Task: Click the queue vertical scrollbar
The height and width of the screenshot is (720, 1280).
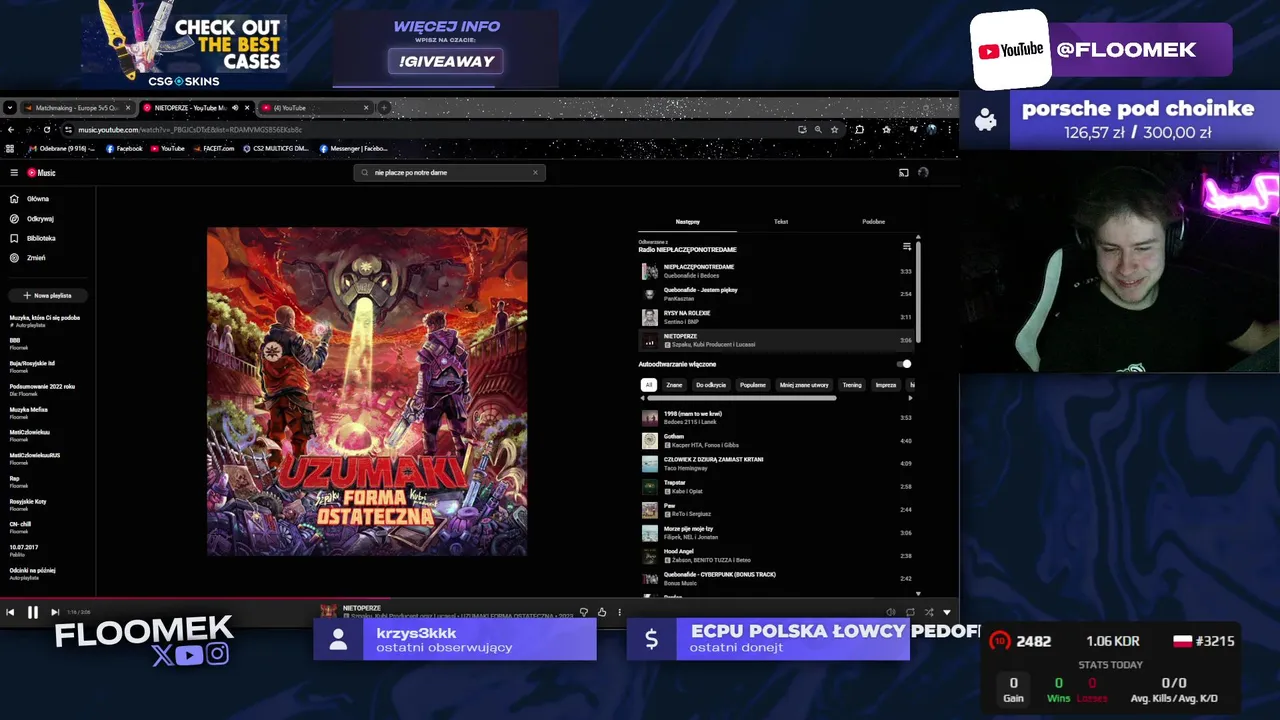Action: pyautogui.click(x=918, y=290)
